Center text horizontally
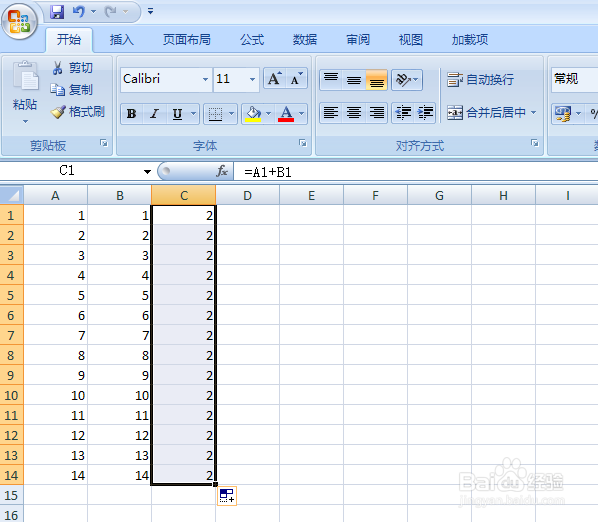Viewport: 598px width, 522px height. coord(354,112)
